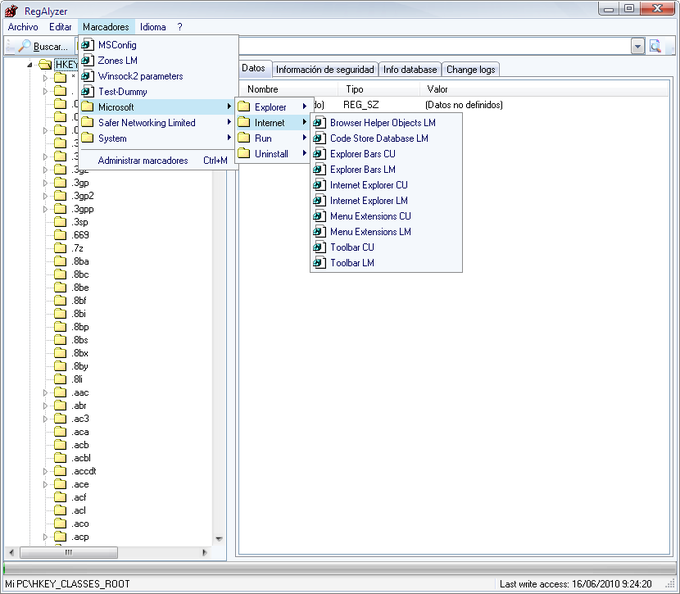680x594 pixels.
Task: Click the Buscar search toolbar button
Action: coord(42,46)
